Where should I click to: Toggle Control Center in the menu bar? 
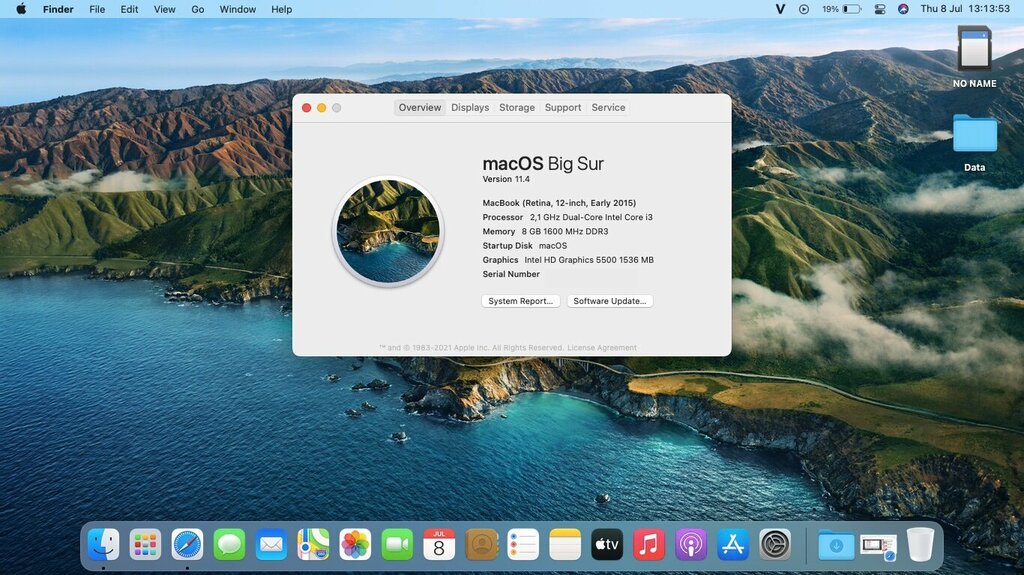click(x=880, y=9)
